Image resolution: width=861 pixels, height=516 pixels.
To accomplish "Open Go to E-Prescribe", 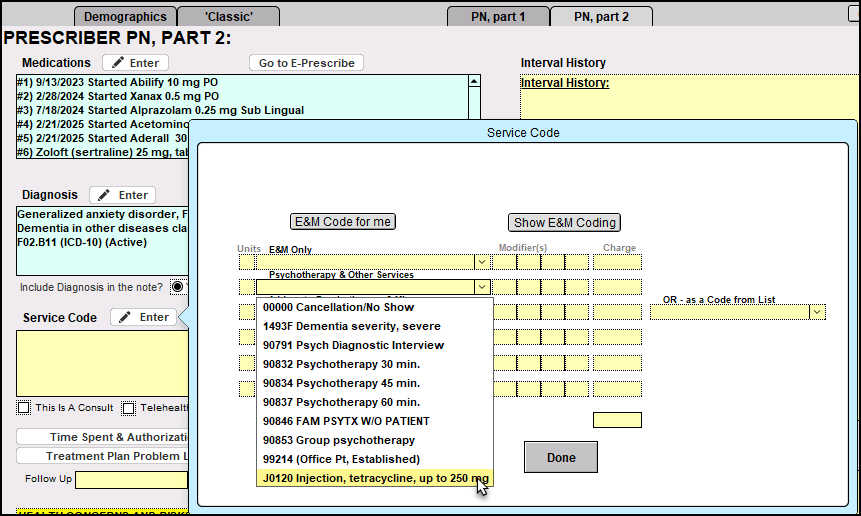I will coord(306,63).
